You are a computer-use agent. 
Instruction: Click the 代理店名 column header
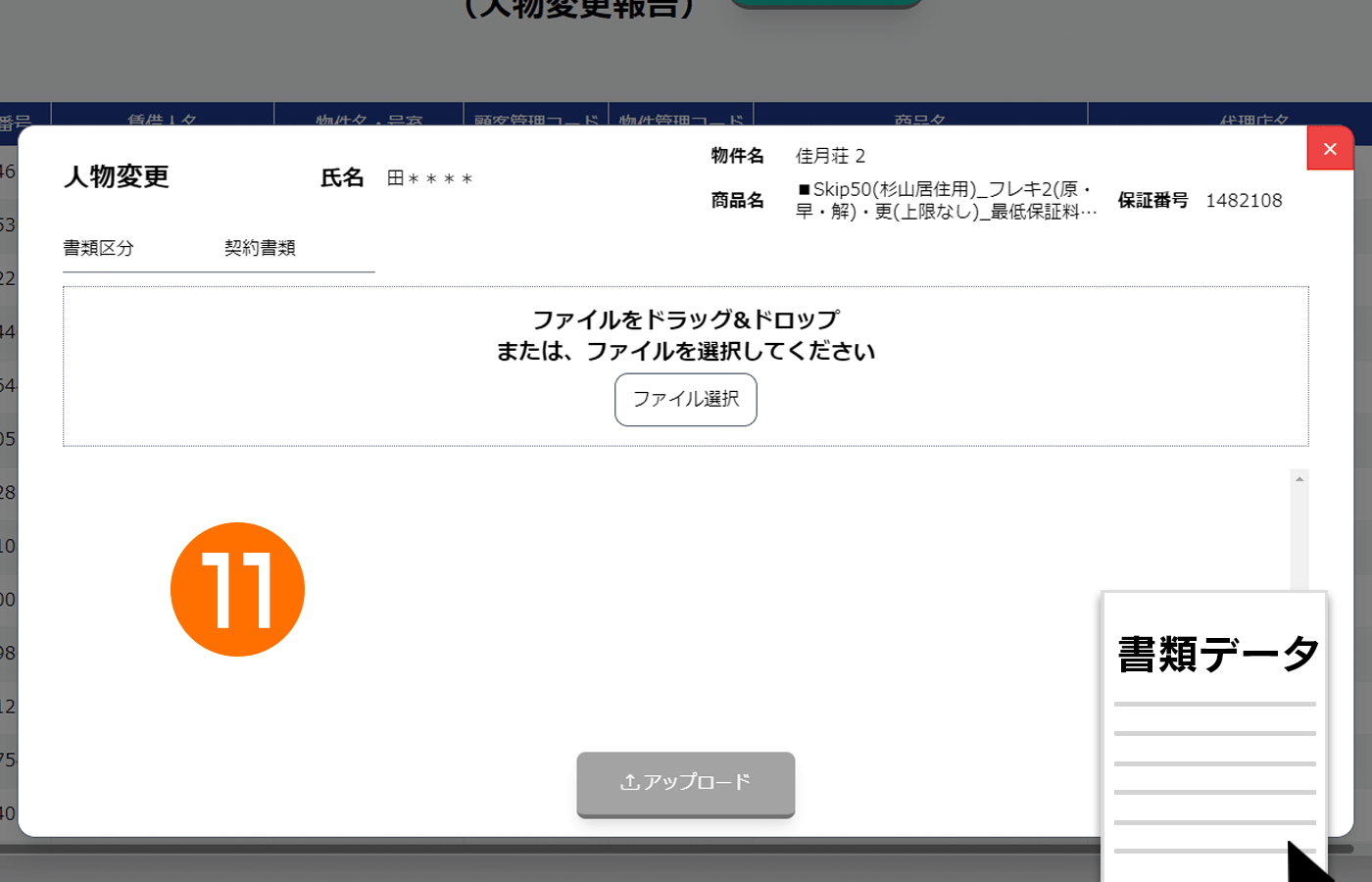[x=1253, y=119]
